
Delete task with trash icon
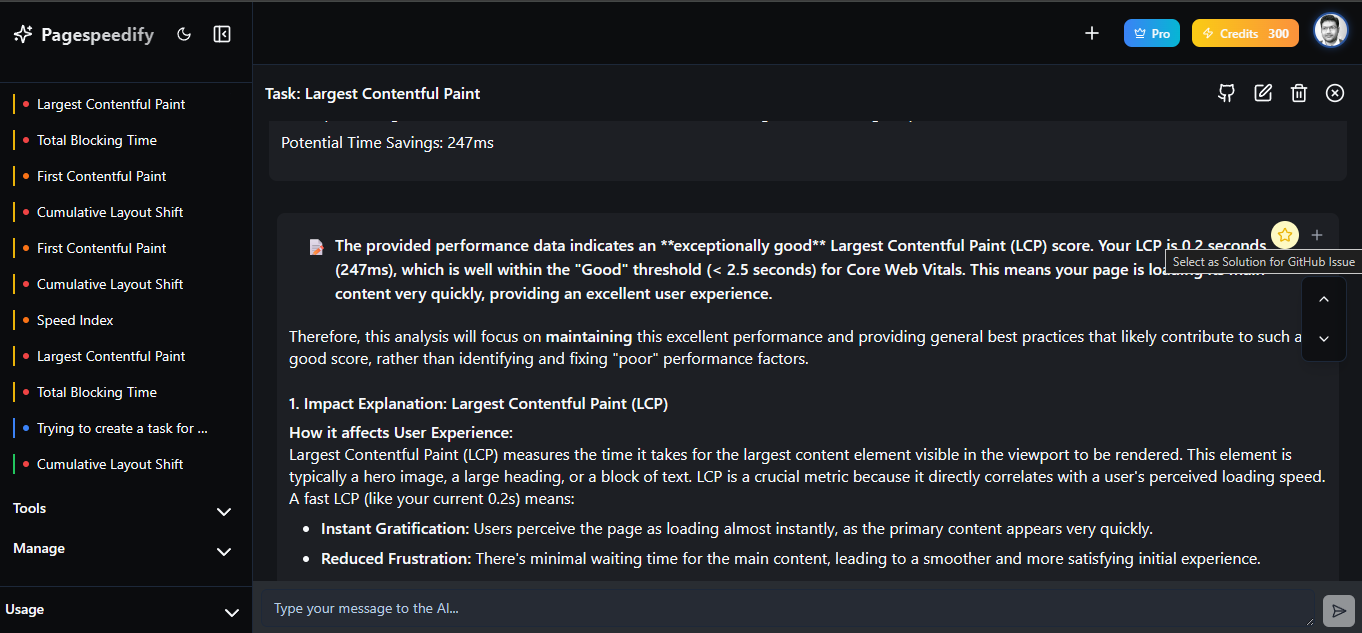[1299, 93]
